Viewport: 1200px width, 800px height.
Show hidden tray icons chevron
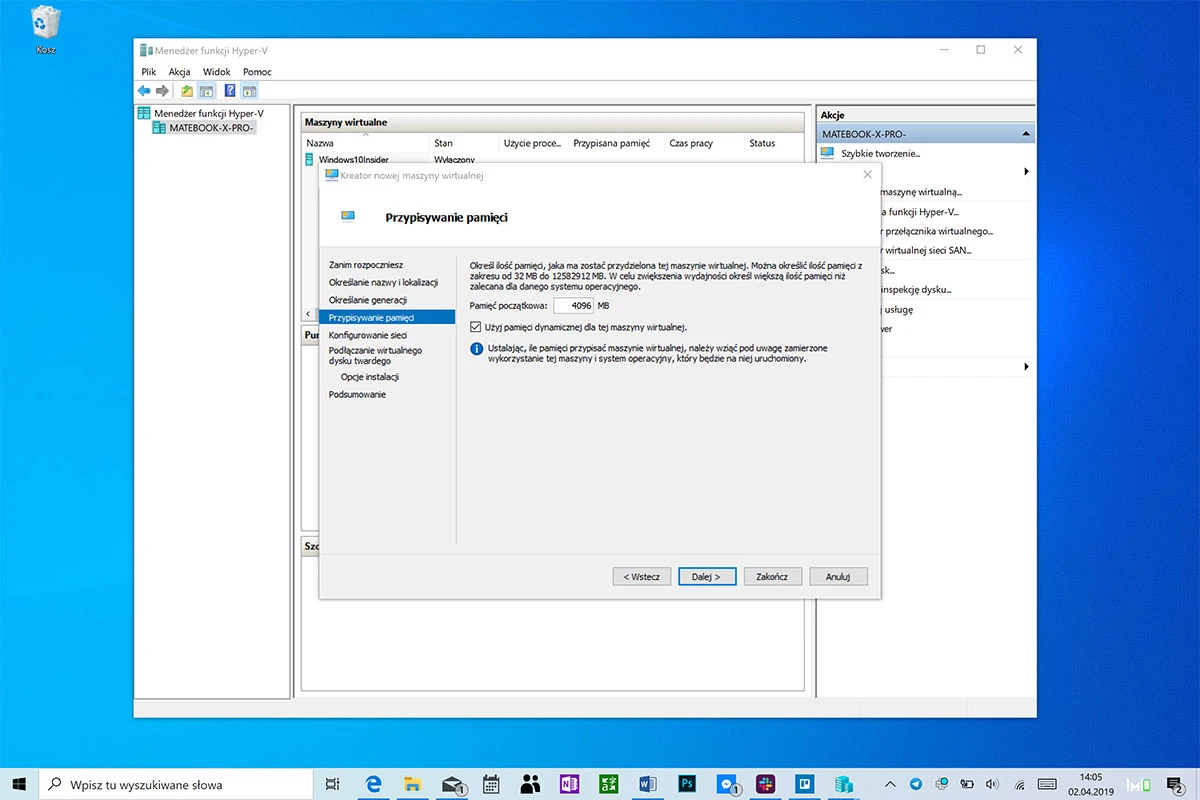point(891,784)
